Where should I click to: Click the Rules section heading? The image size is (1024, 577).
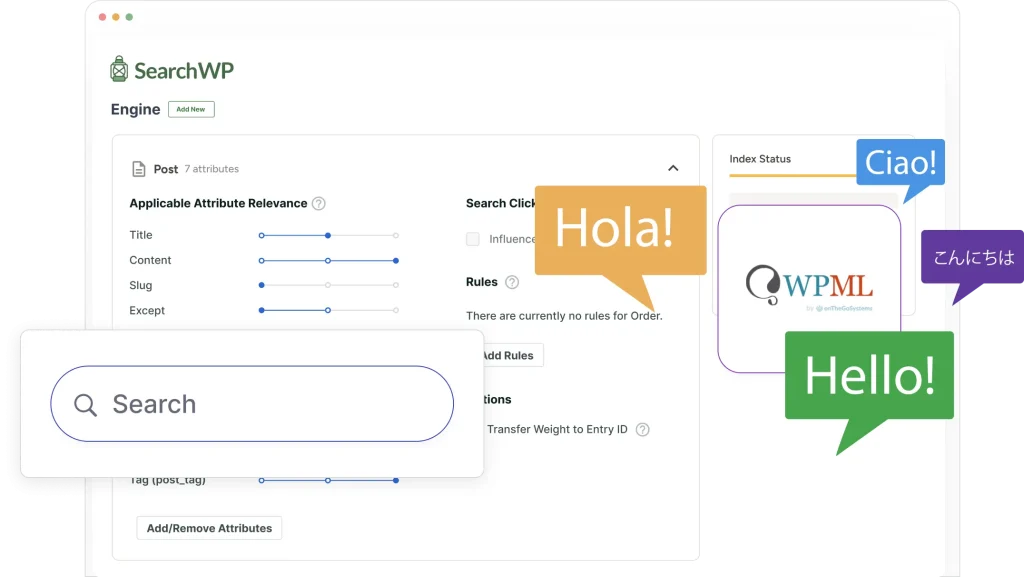tap(482, 282)
